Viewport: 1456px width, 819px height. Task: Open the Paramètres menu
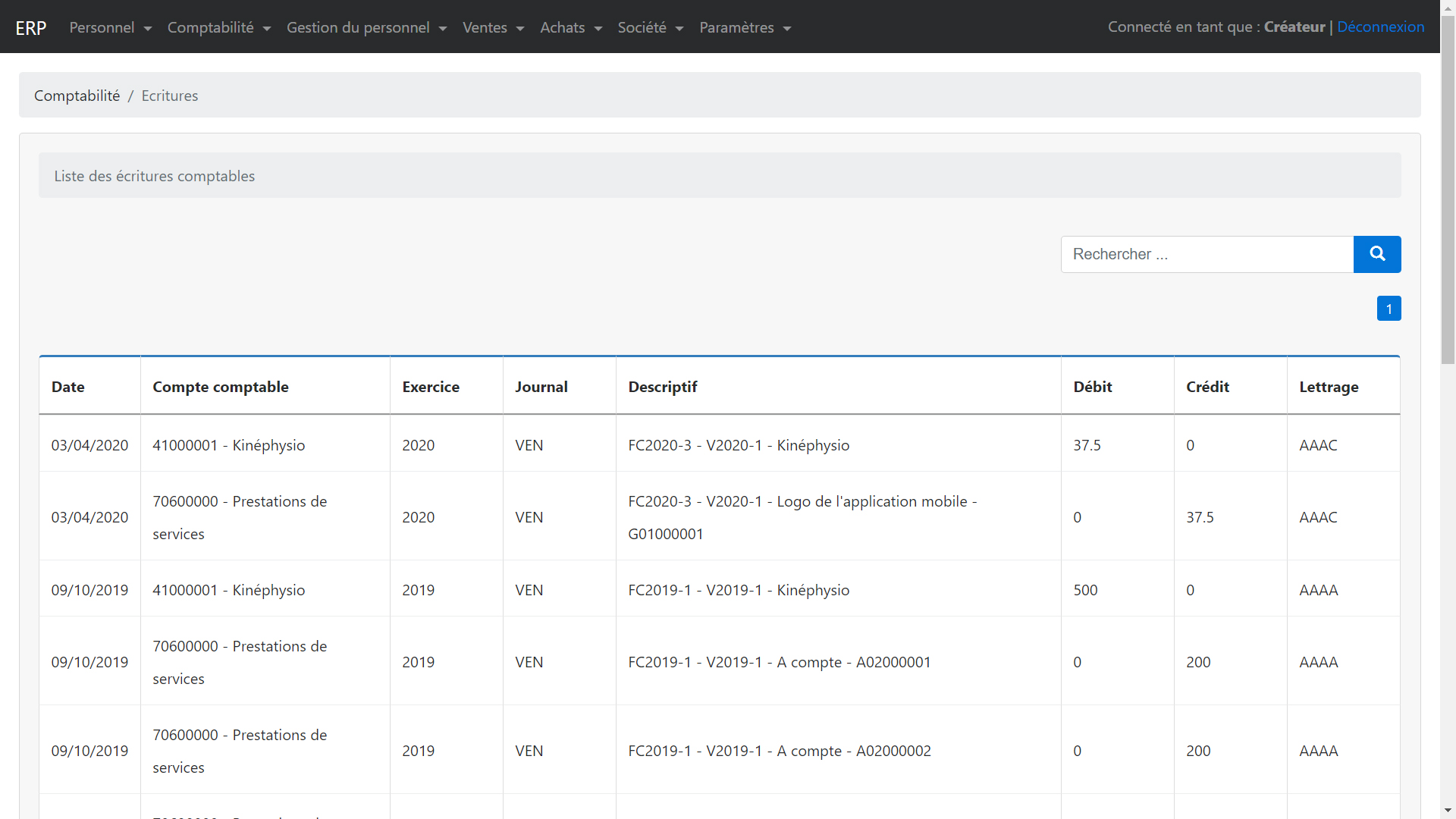(745, 27)
